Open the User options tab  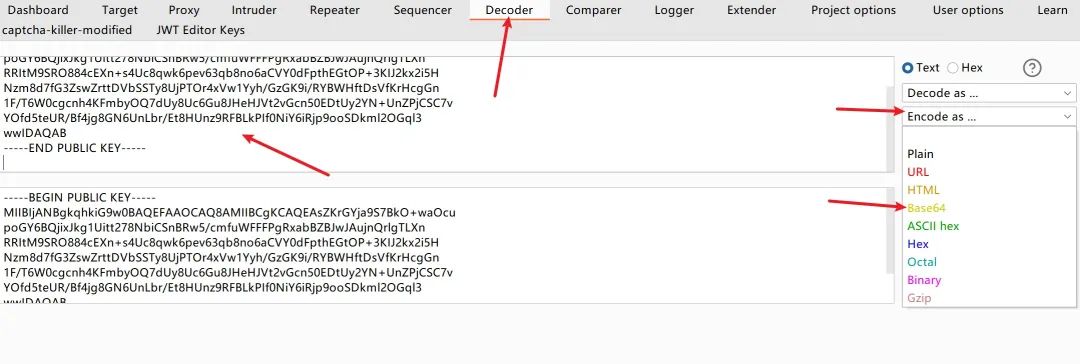[x=968, y=10]
